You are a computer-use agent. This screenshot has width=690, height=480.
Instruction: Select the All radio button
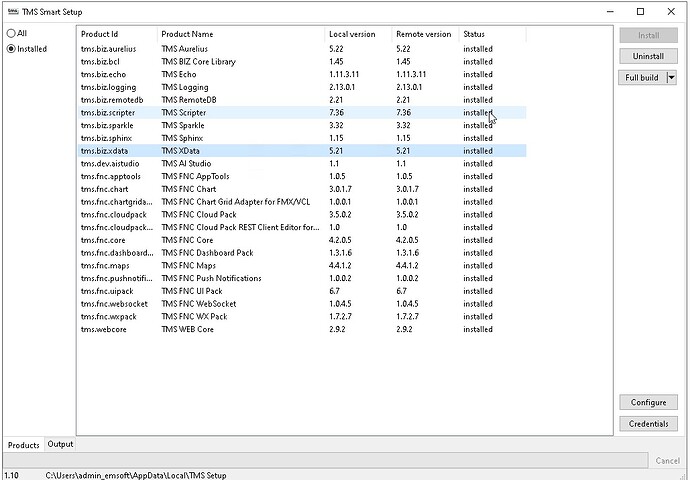click(12, 33)
